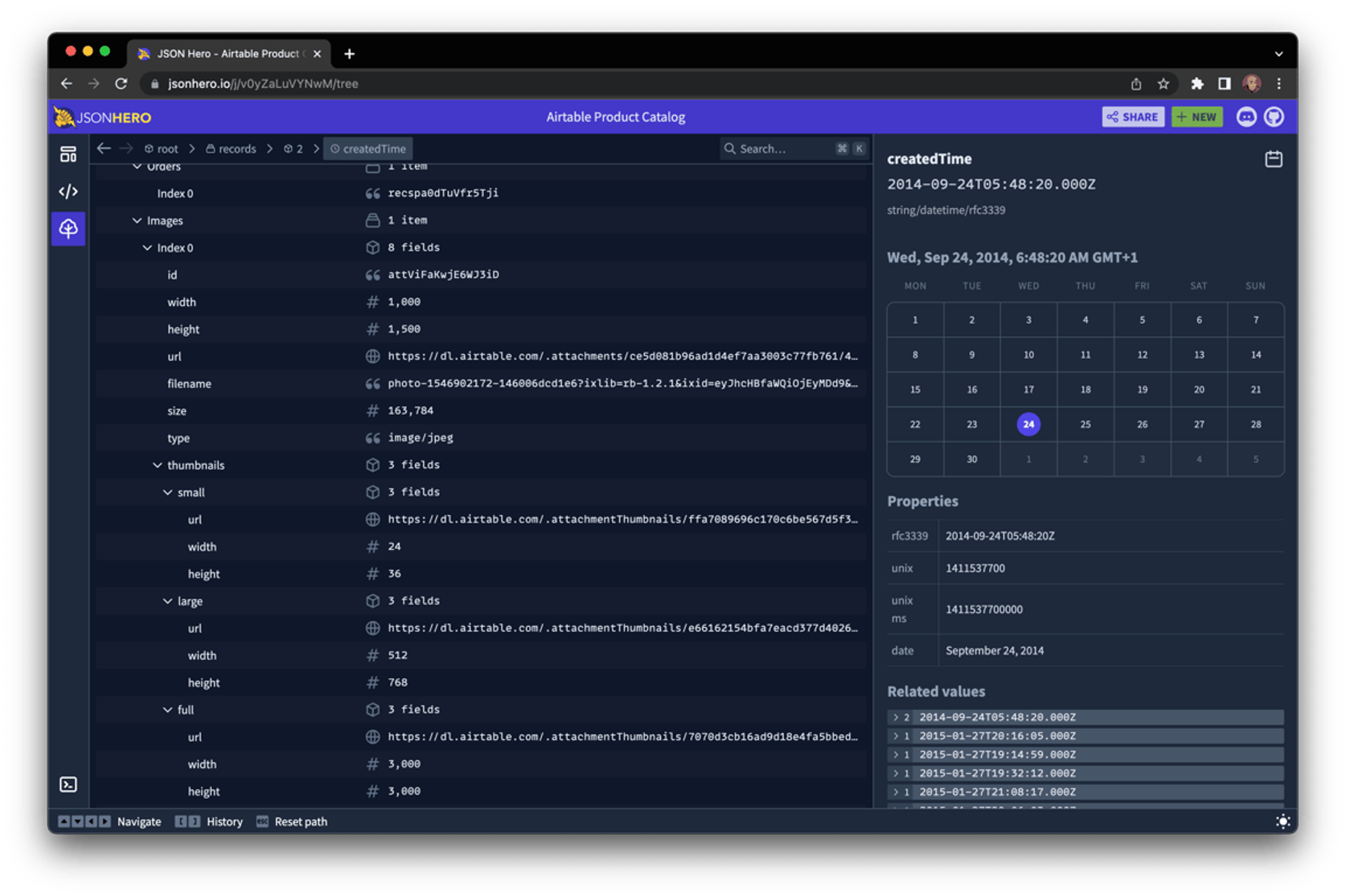The height and width of the screenshot is (896, 1345).
Task: Click the SHARE button
Action: tap(1133, 116)
